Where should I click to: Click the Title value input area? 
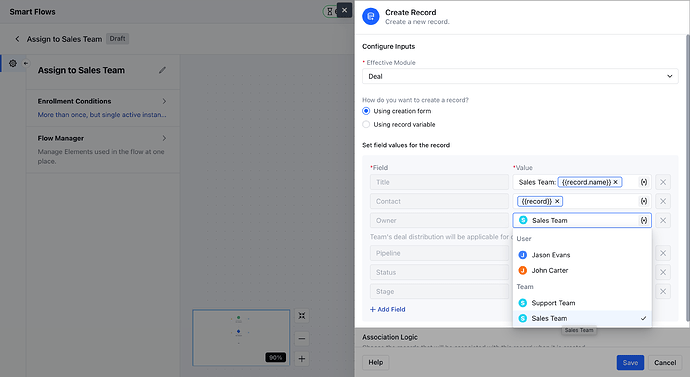582,182
